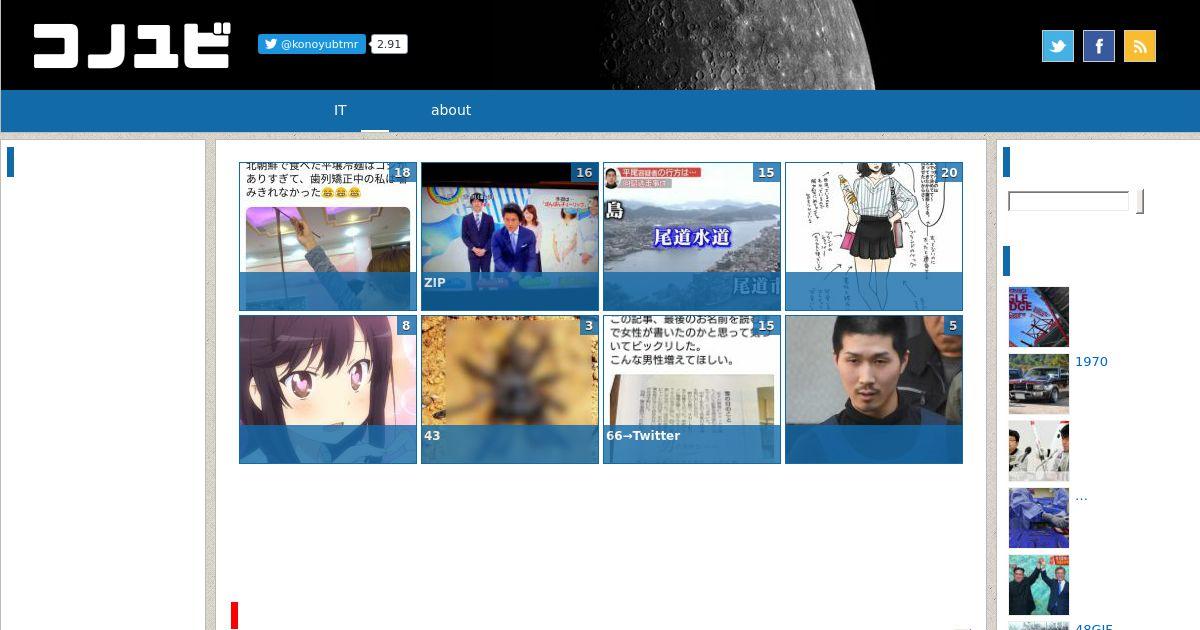
Task: Open the blurred spider tile labeled 43
Action: (510, 390)
